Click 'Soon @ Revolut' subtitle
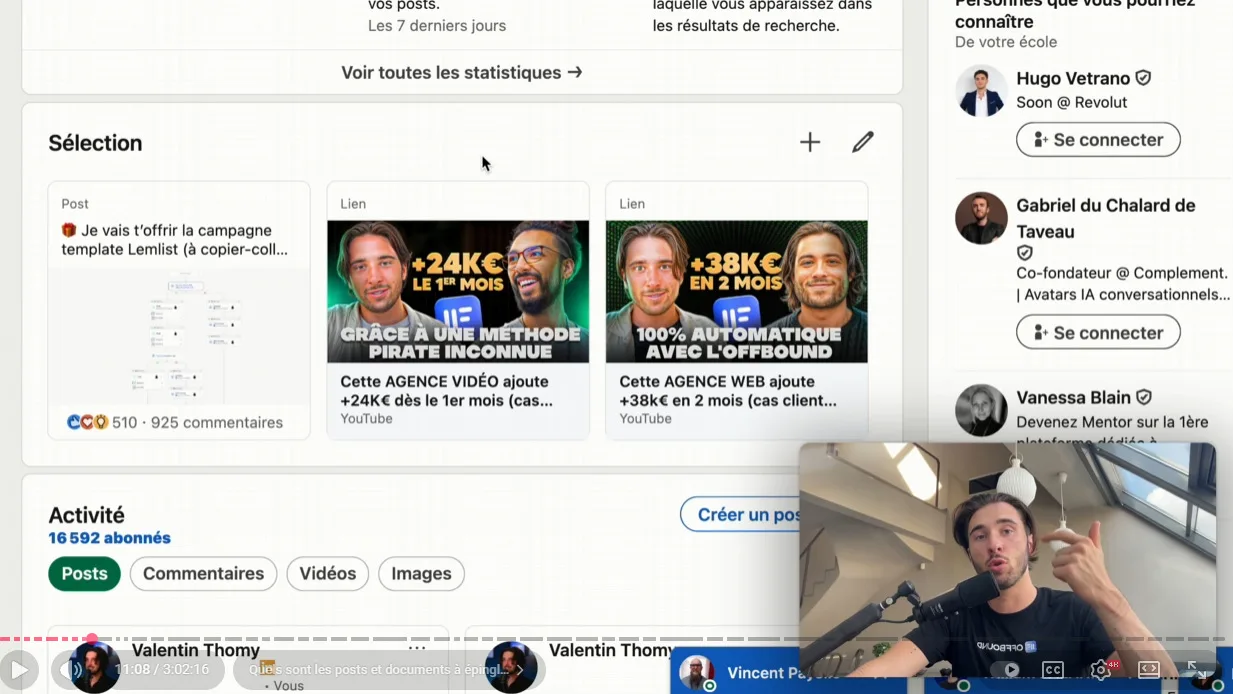Viewport: 1233px width, 694px height. click(1072, 102)
